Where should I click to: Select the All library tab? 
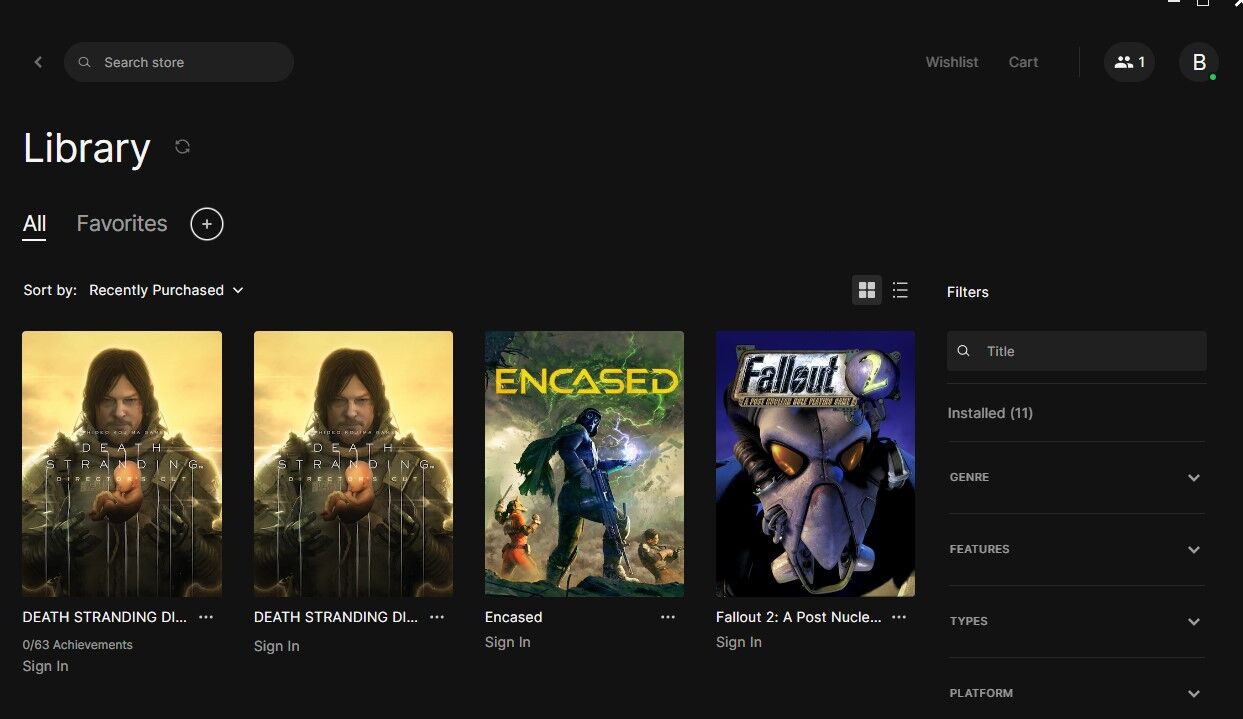pyautogui.click(x=34, y=224)
